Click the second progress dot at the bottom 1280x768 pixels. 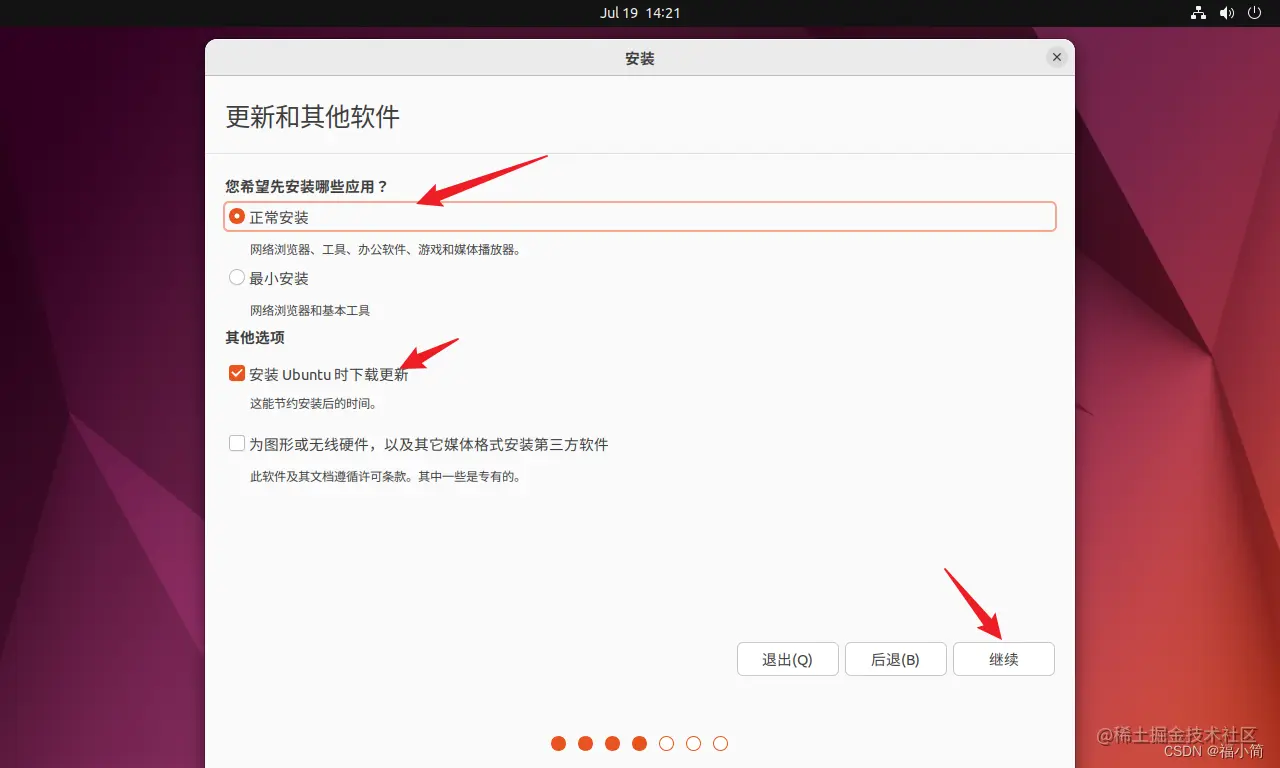tap(585, 743)
